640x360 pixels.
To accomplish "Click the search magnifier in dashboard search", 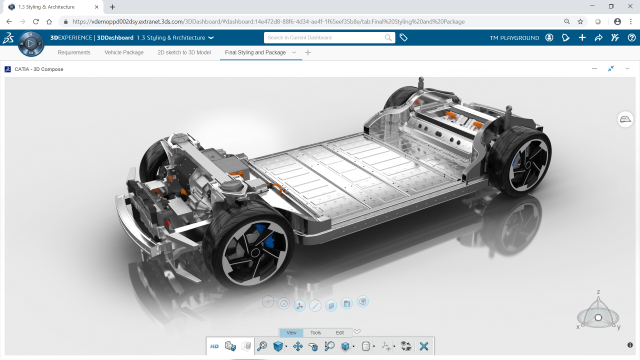I will click(388, 38).
